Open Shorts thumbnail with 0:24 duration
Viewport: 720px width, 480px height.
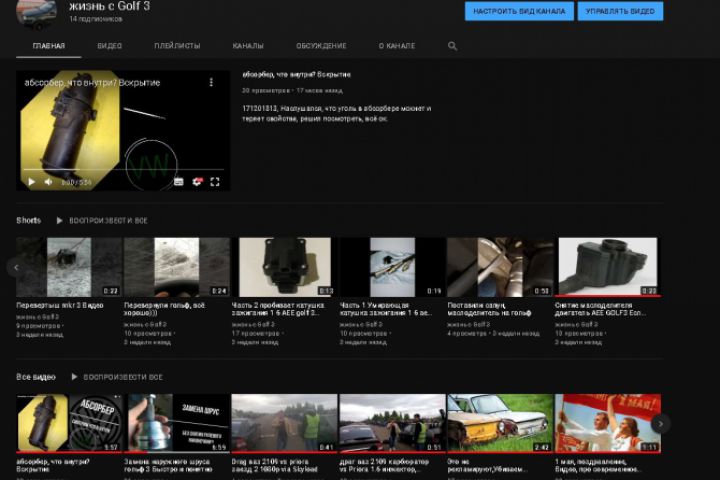177,267
